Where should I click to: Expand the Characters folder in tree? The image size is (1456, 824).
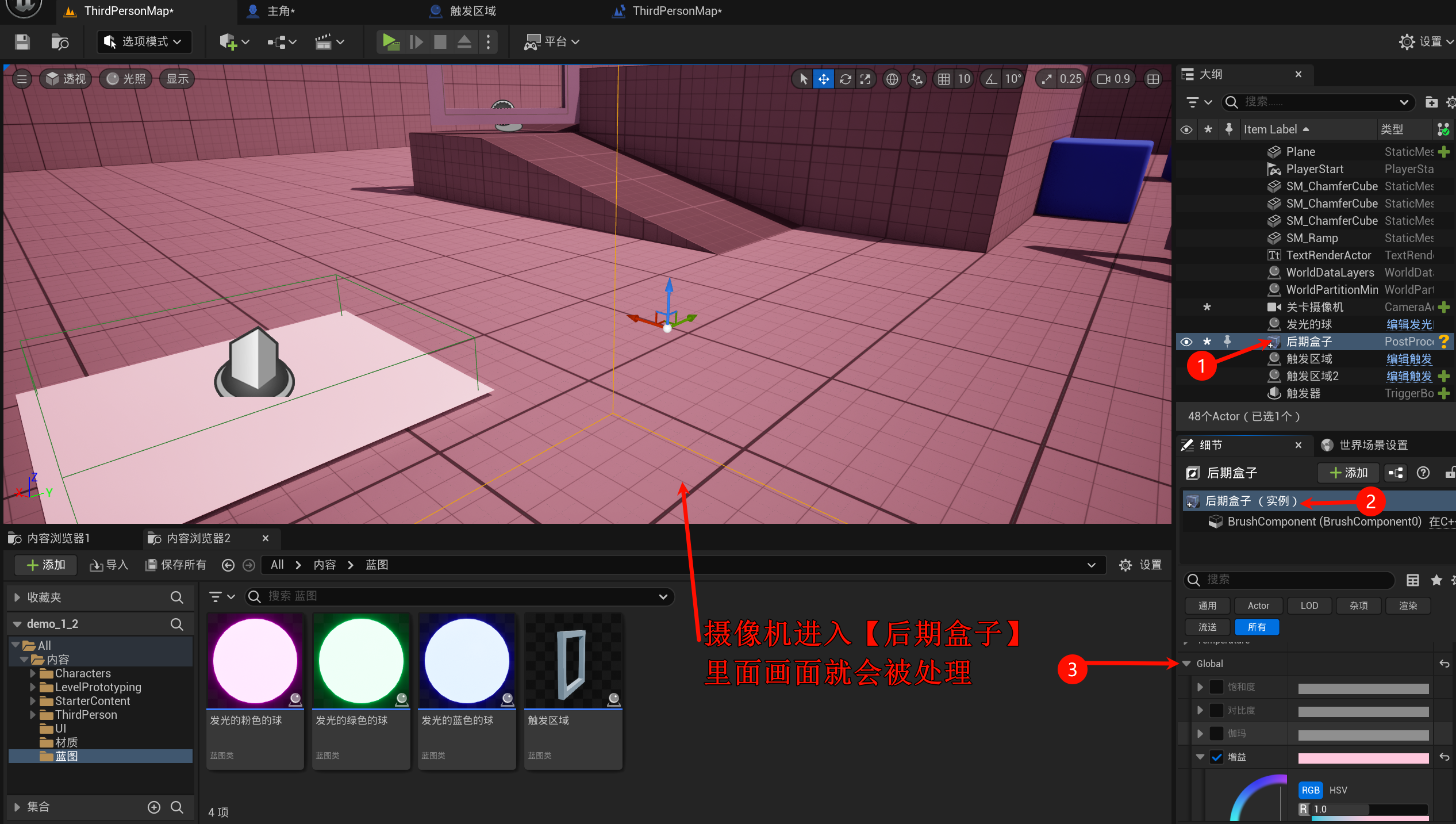(33, 673)
